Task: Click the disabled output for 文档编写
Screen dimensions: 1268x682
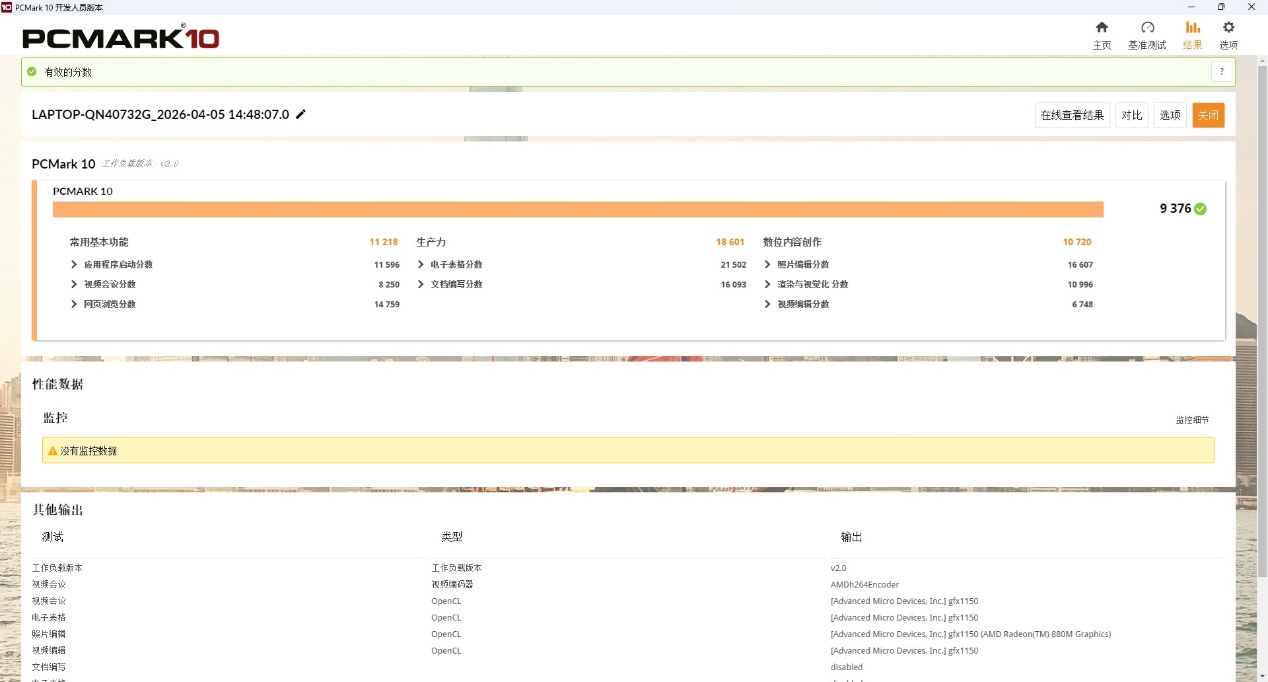Action: tap(846, 667)
